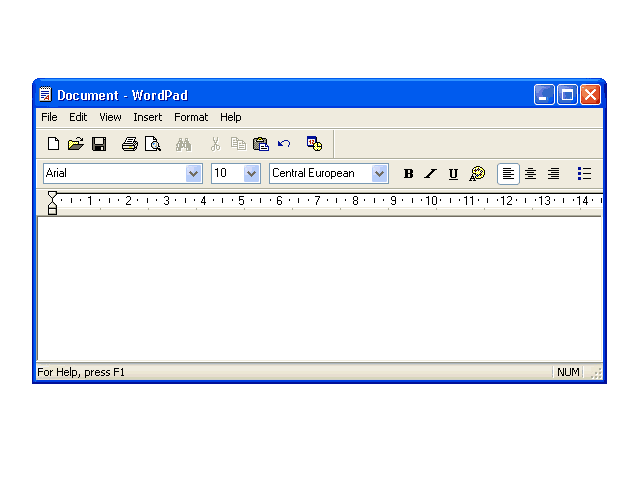
Task: Open the Help menu
Action: (x=231, y=118)
